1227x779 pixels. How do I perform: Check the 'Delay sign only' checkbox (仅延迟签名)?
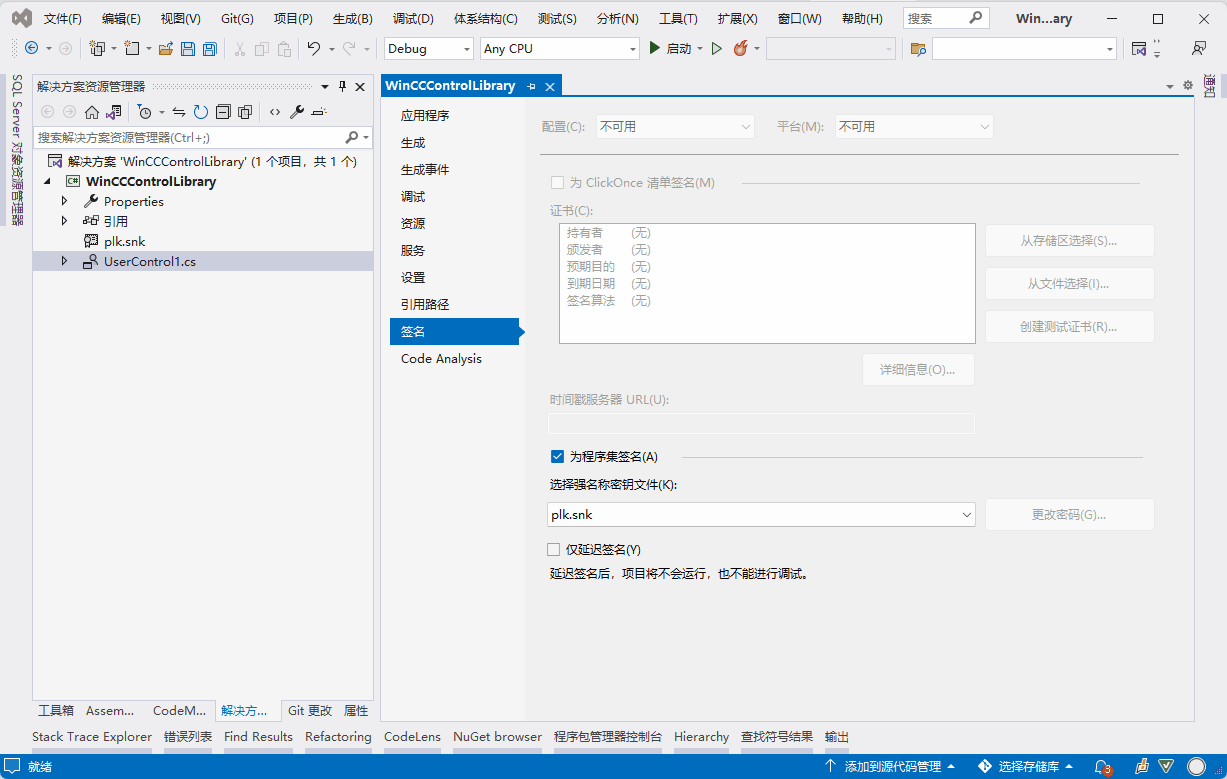554,549
